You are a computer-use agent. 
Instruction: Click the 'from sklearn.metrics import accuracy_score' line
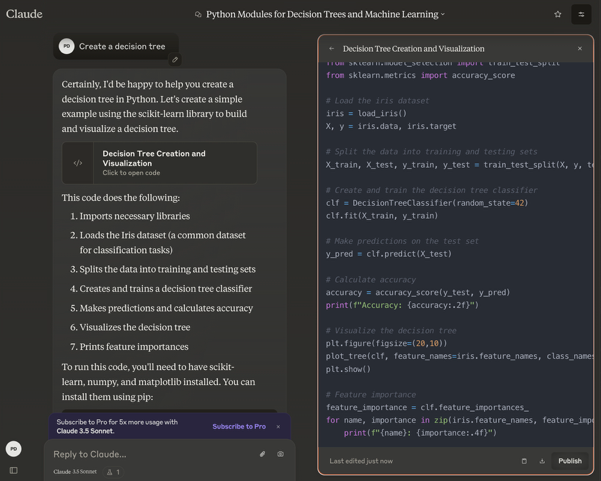[x=420, y=76]
